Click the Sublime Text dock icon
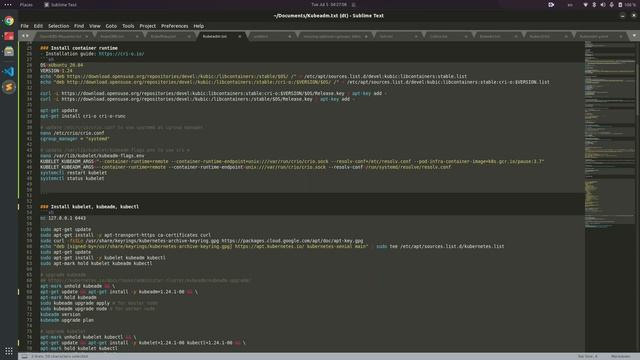Image resolution: width=640 pixels, height=360 pixels. (x=9, y=87)
